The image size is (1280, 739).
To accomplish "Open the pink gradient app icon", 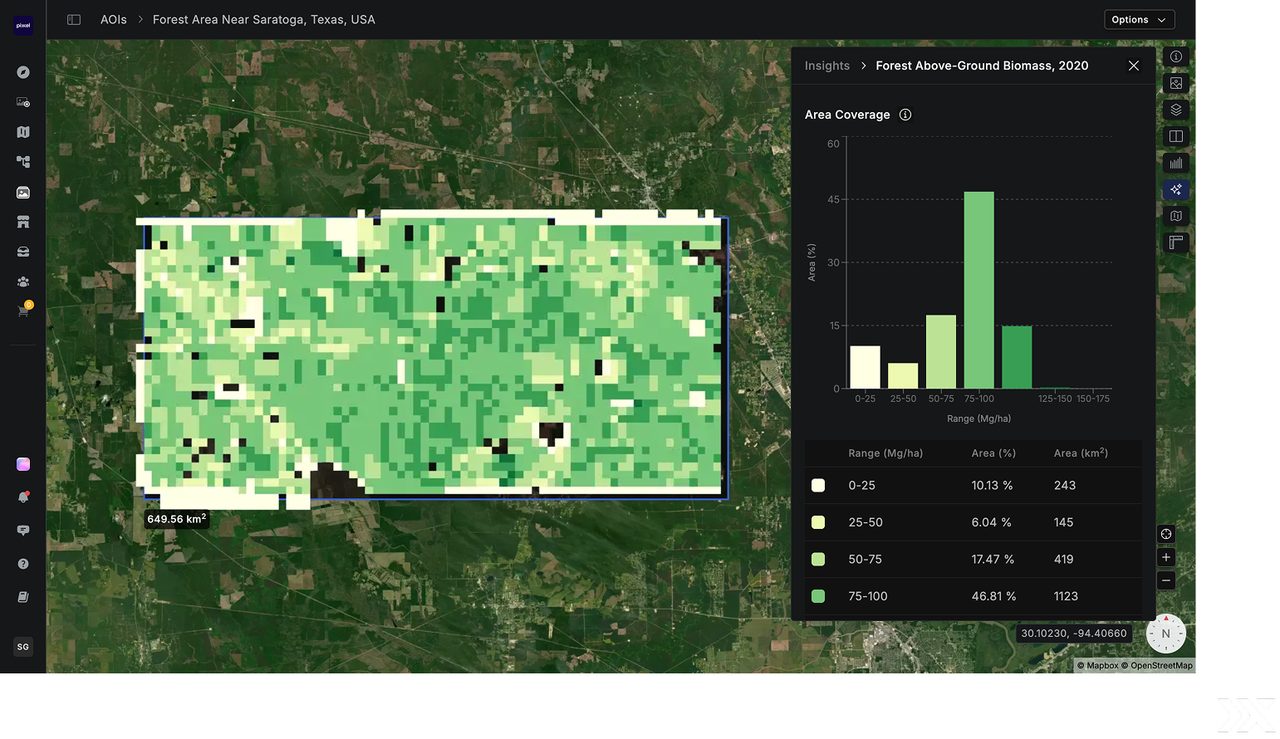I will [x=23, y=464].
